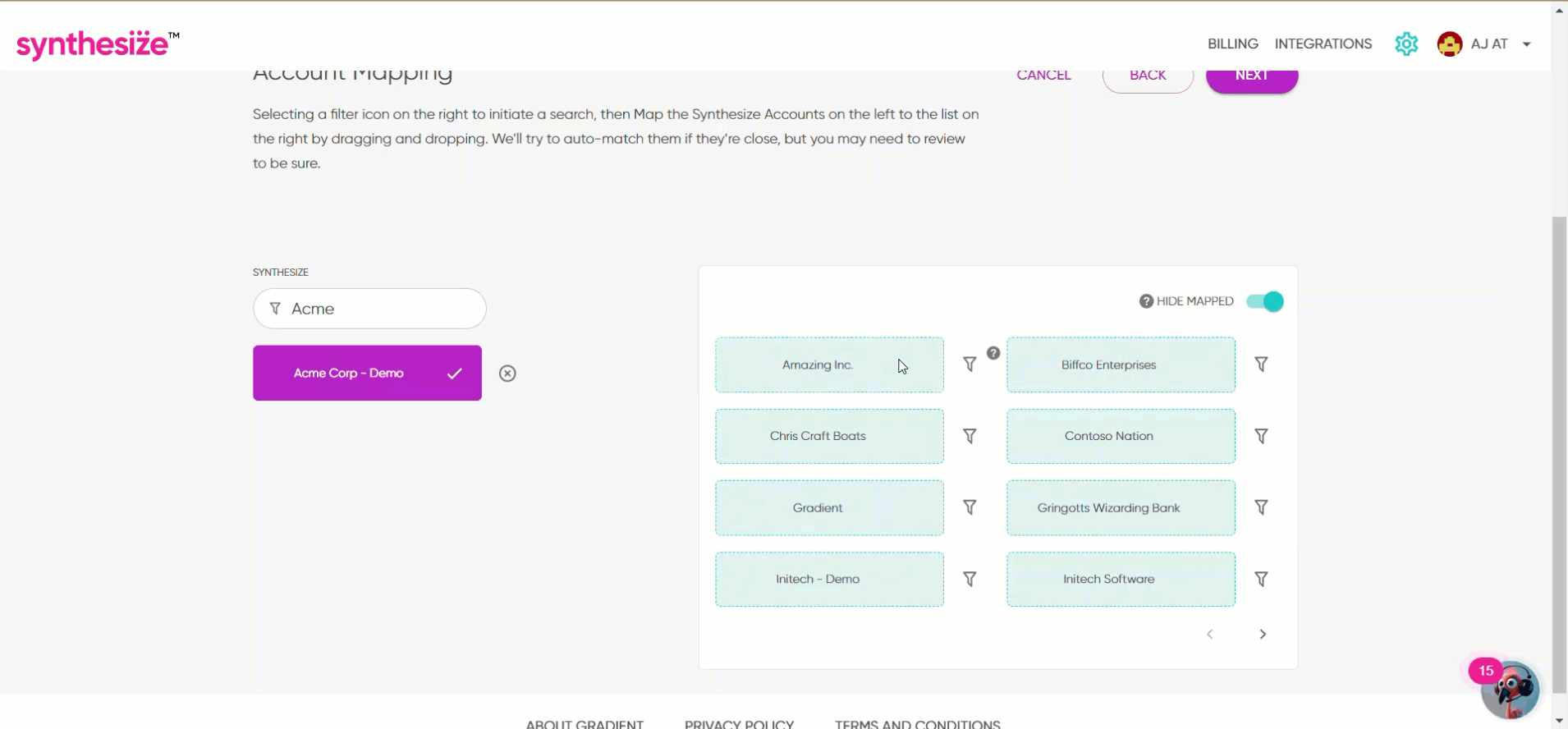The width and height of the screenshot is (1568, 729).
Task: Toggle the Hide Mapped switch
Action: point(1265,301)
